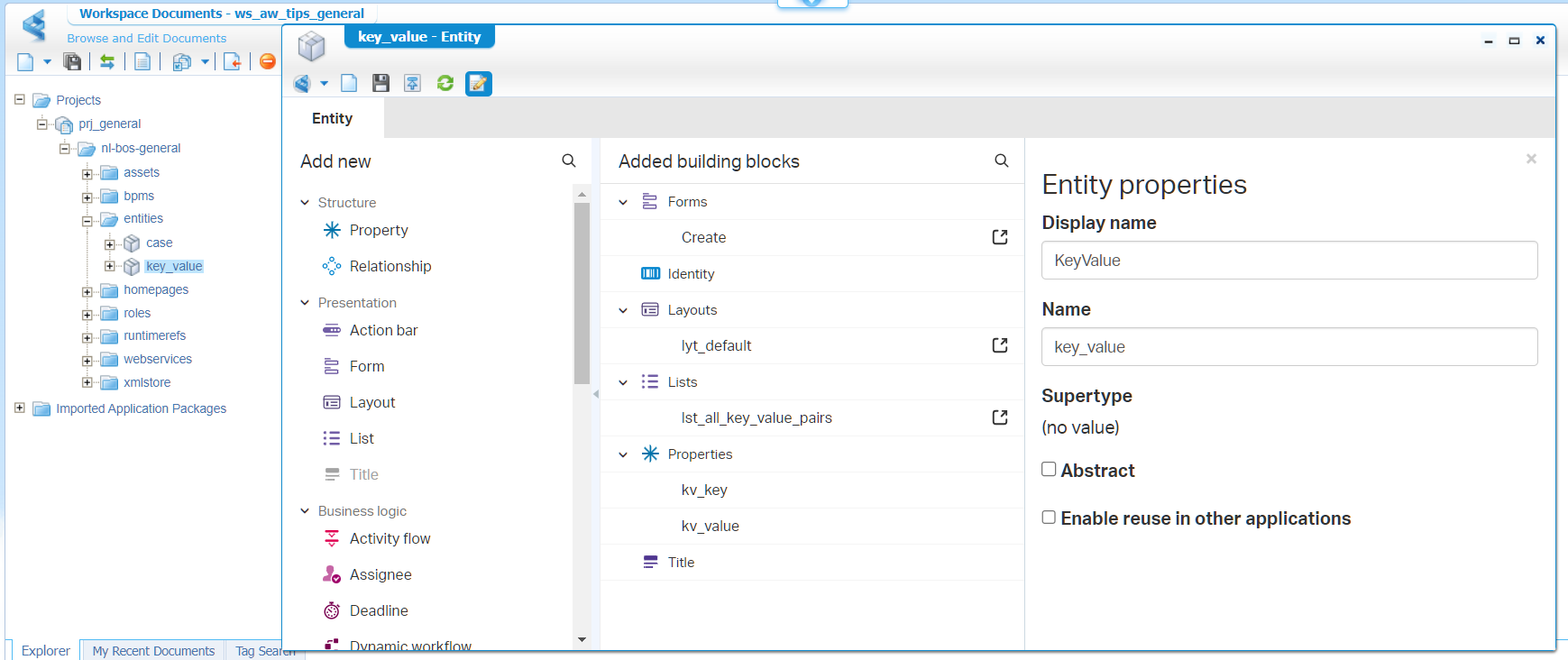The height and width of the screenshot is (660, 1568).
Task: Search the Added building blocks list
Action: click(x=1001, y=160)
